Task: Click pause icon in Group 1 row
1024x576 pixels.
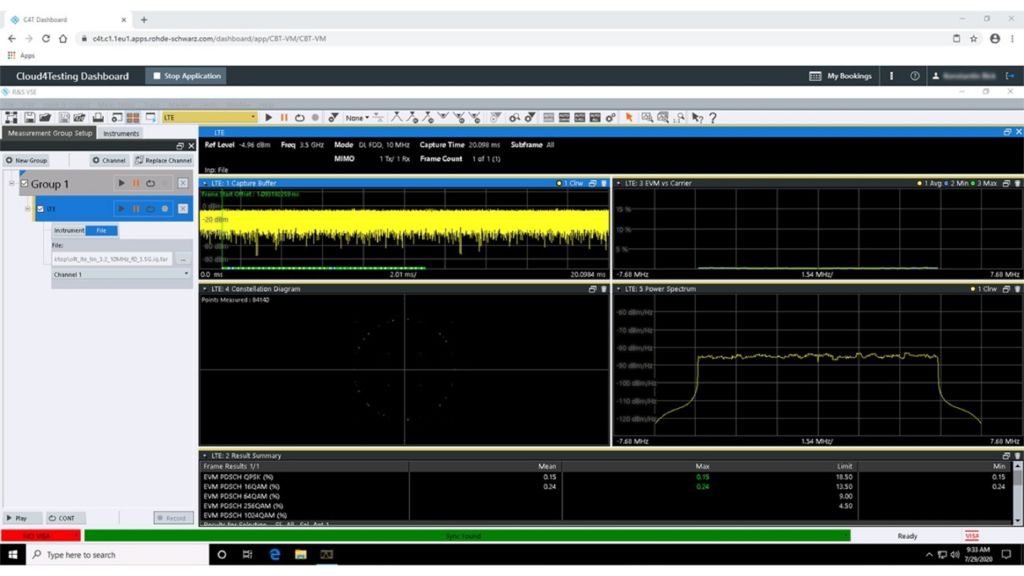Action: [x=136, y=183]
